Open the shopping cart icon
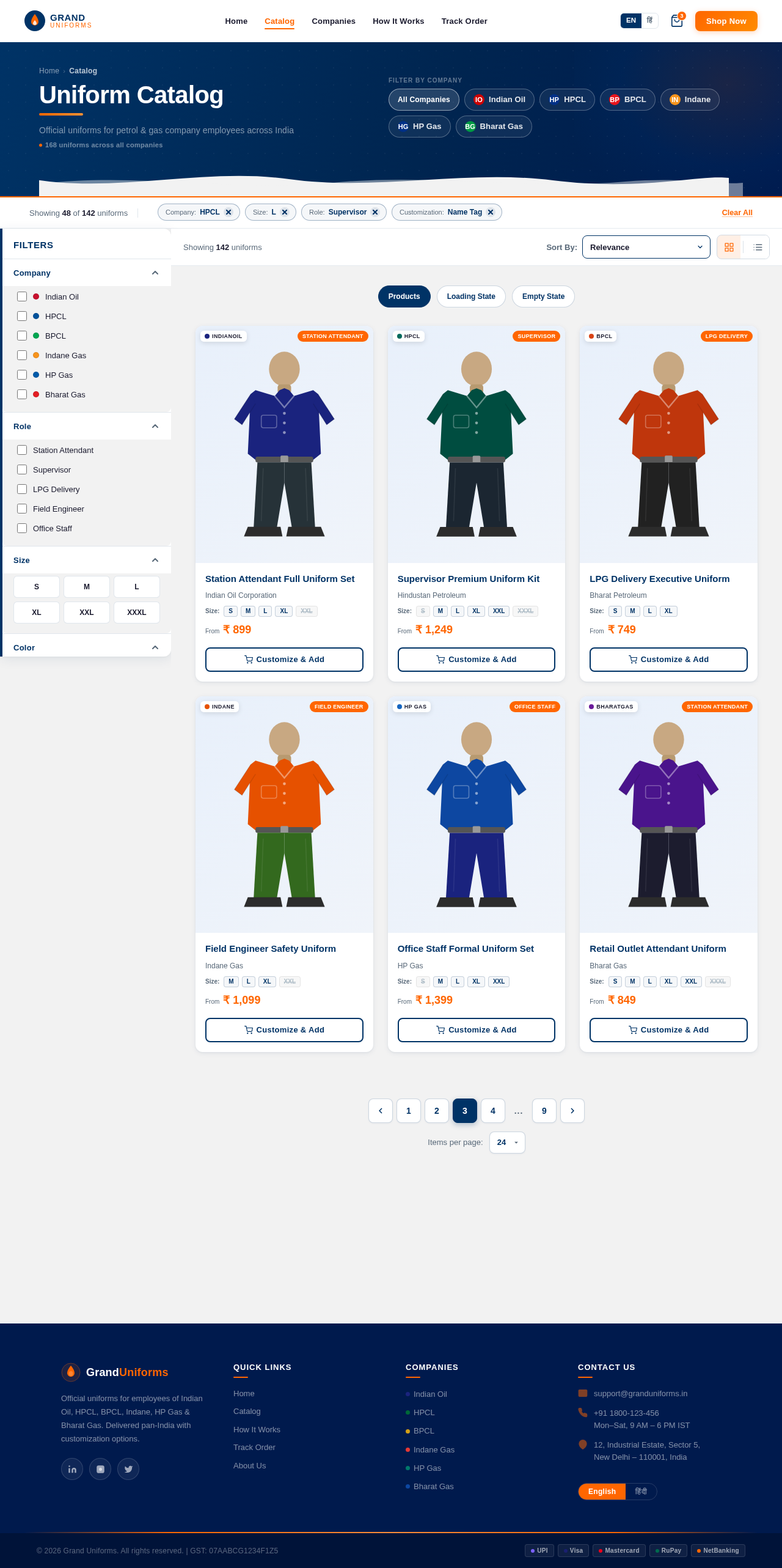This screenshot has width=782, height=1568. [677, 21]
